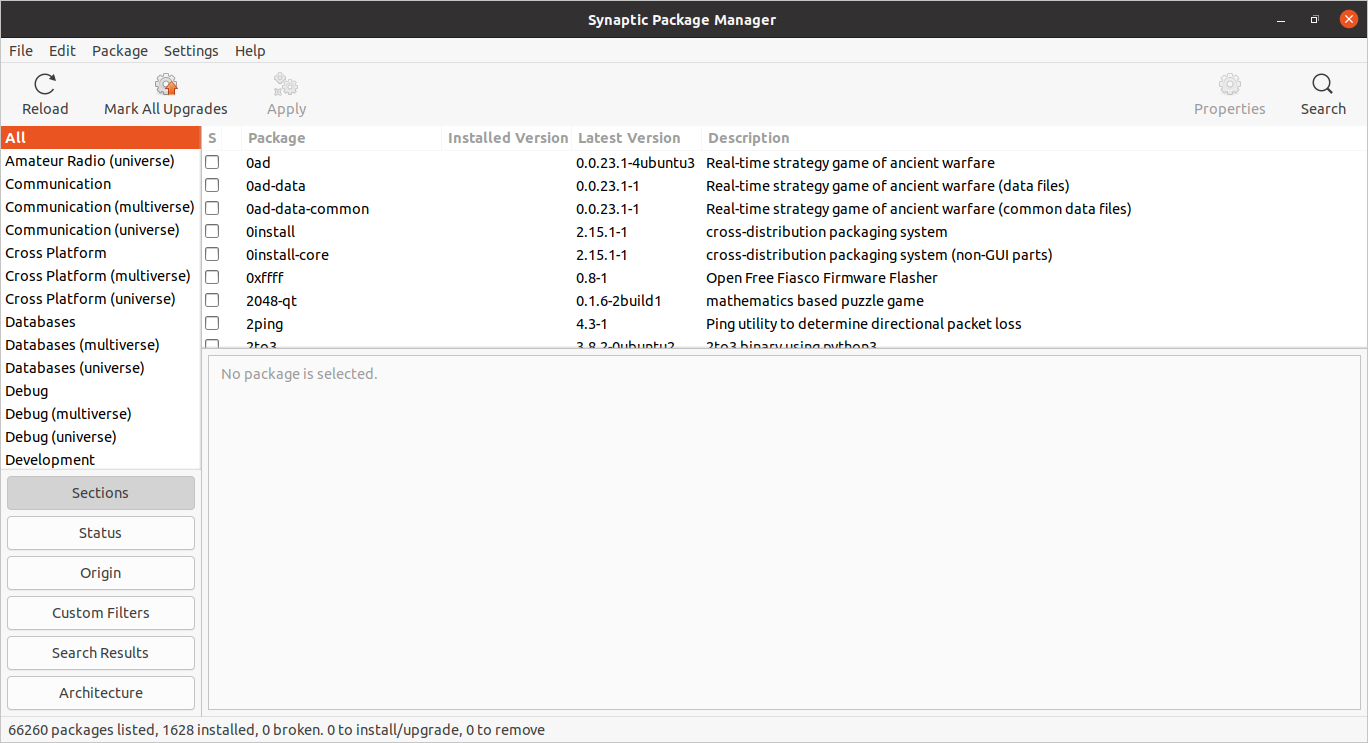Click the Status filter button
1368x743 pixels.
coord(101,533)
